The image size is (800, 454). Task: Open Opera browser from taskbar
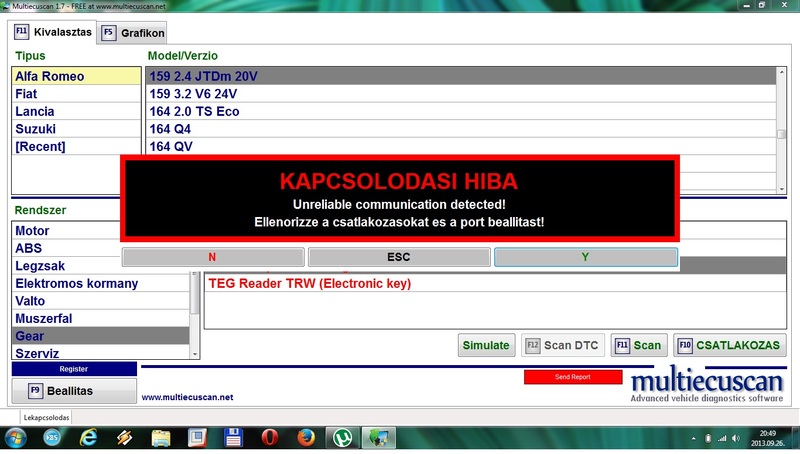[270, 438]
